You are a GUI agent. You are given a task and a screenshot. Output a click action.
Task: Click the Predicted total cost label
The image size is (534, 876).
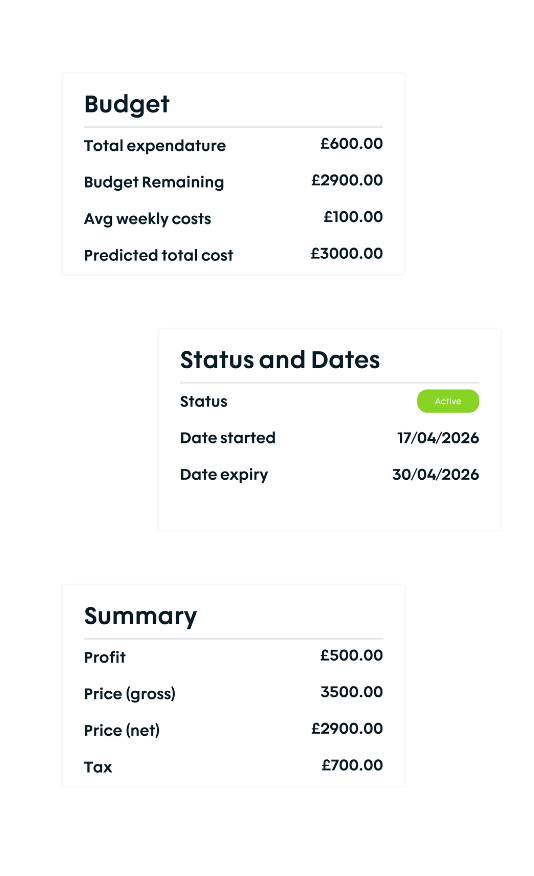click(x=158, y=255)
